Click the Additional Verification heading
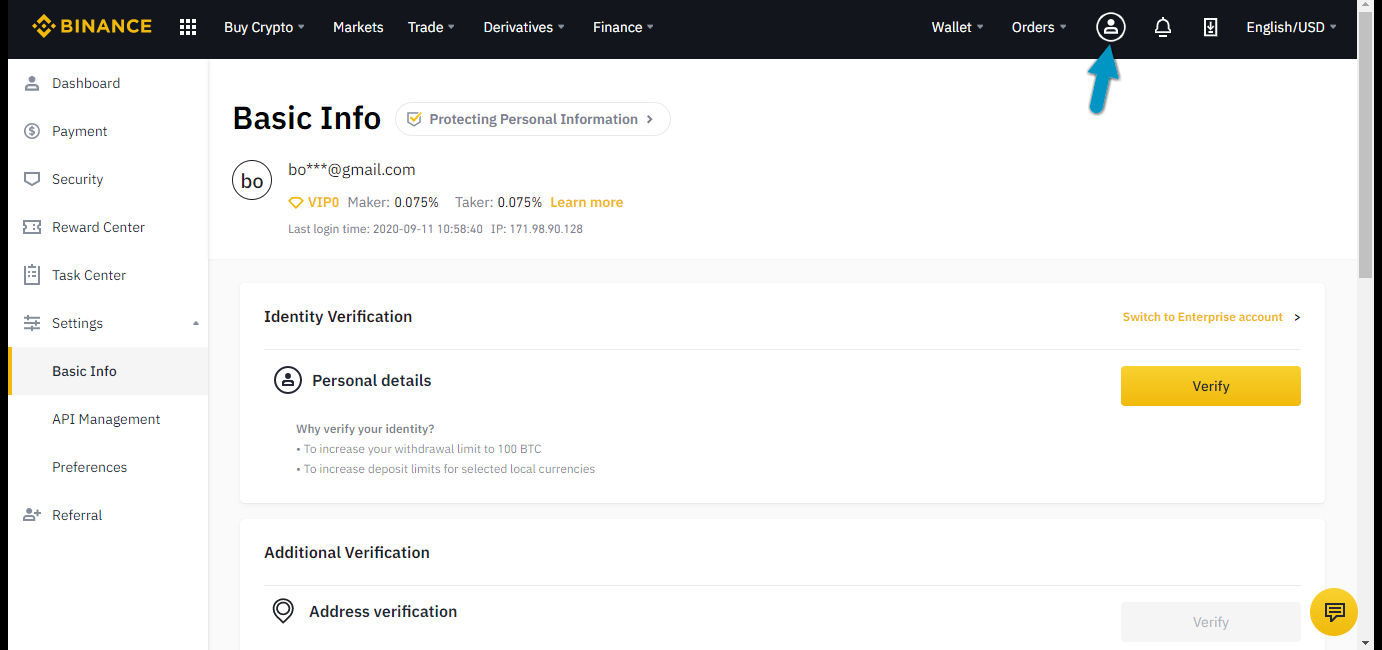The image size is (1382, 650). point(347,552)
